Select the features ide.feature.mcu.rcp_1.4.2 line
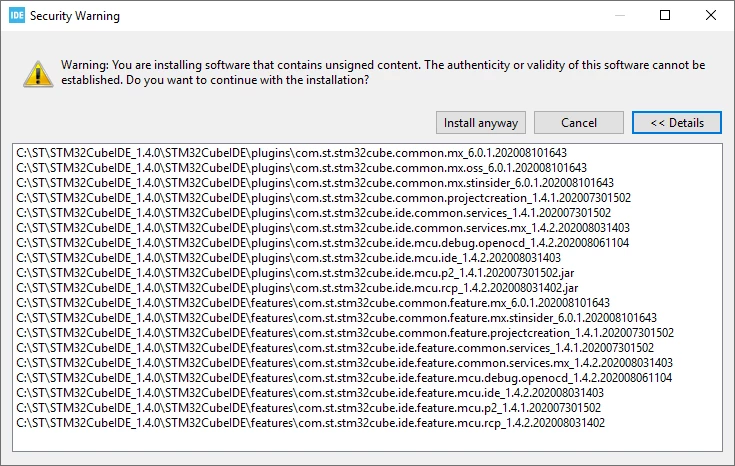 tap(310, 423)
